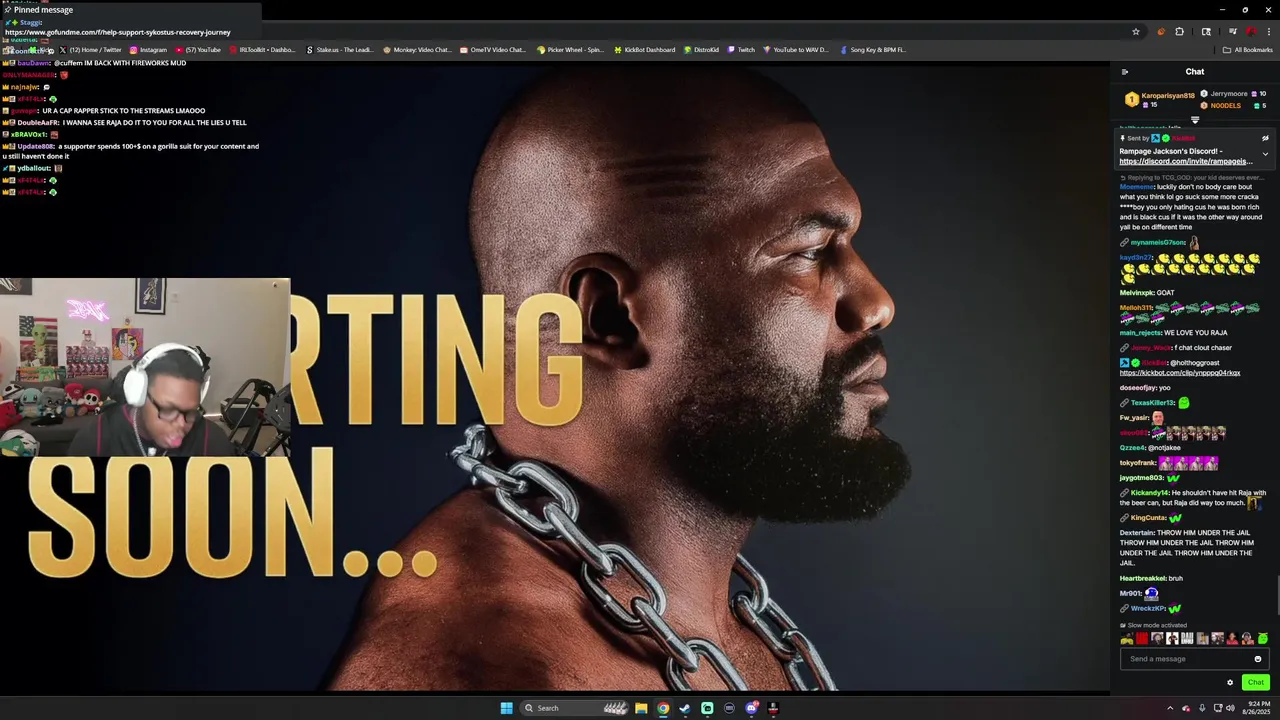The width and height of the screenshot is (1280, 720).
Task: Open TexasKiller13's username in chat
Action: [1153, 403]
